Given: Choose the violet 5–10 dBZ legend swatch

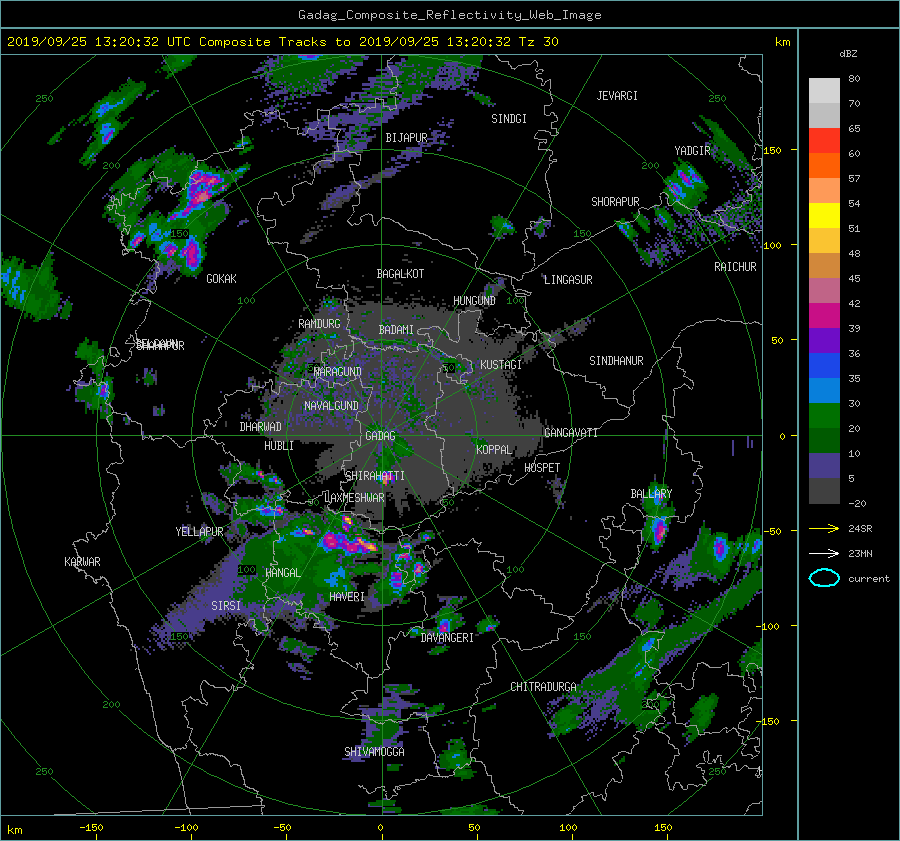Looking at the screenshot, I should (x=824, y=466).
